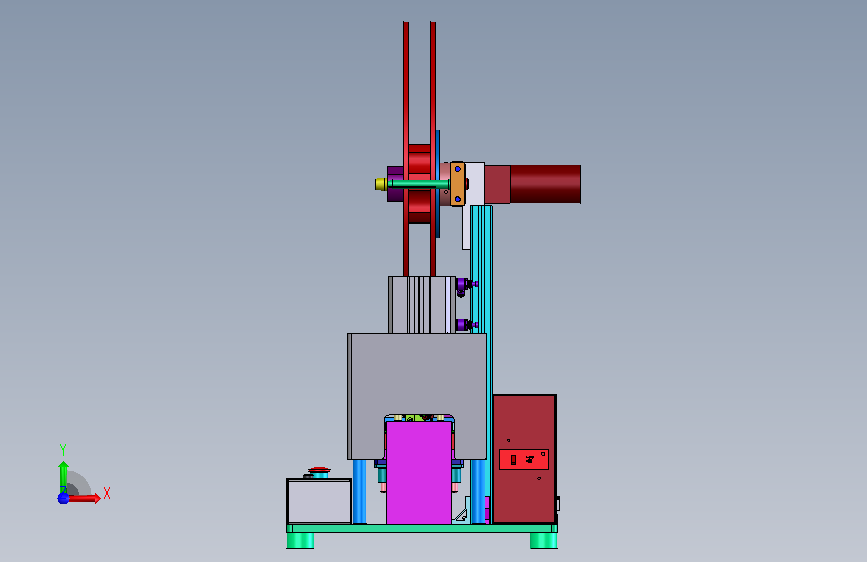Select the right green machine foot

coord(544,540)
